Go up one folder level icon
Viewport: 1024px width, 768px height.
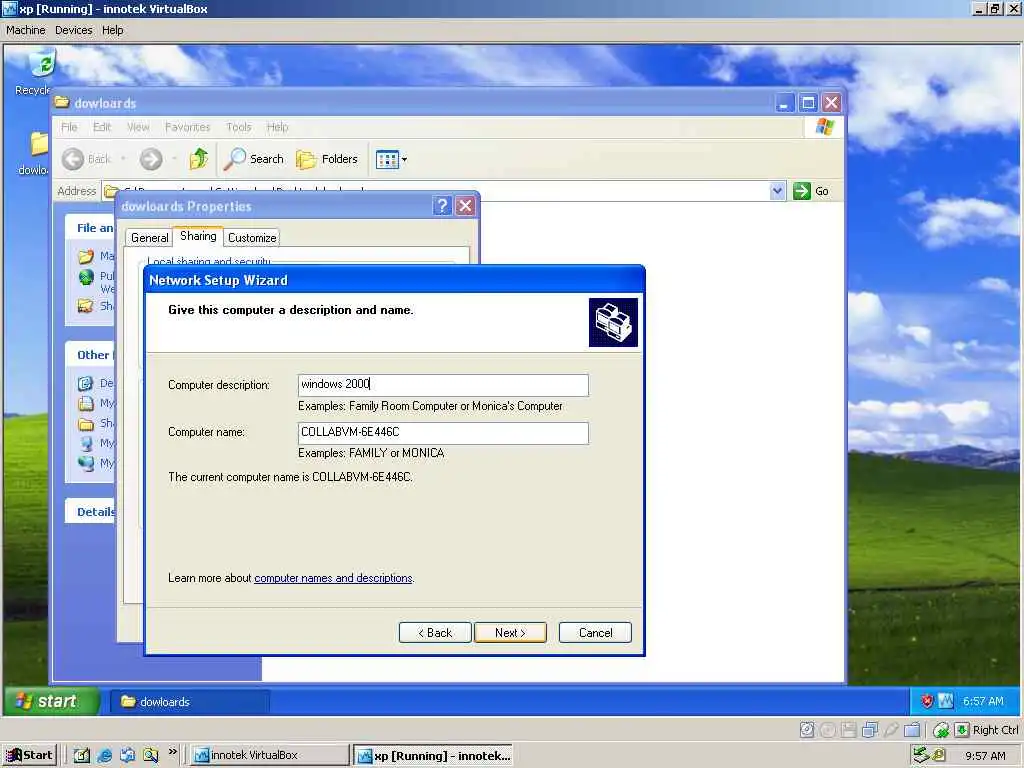[199, 159]
